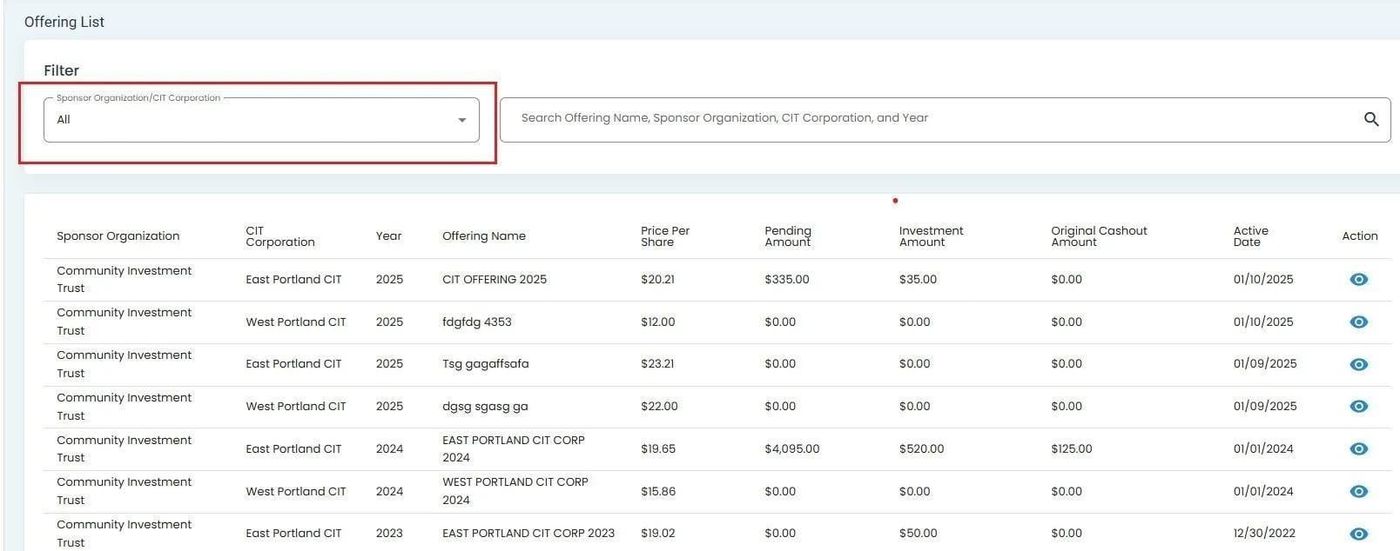Click the 12/30/2022 active date

[1265, 534]
